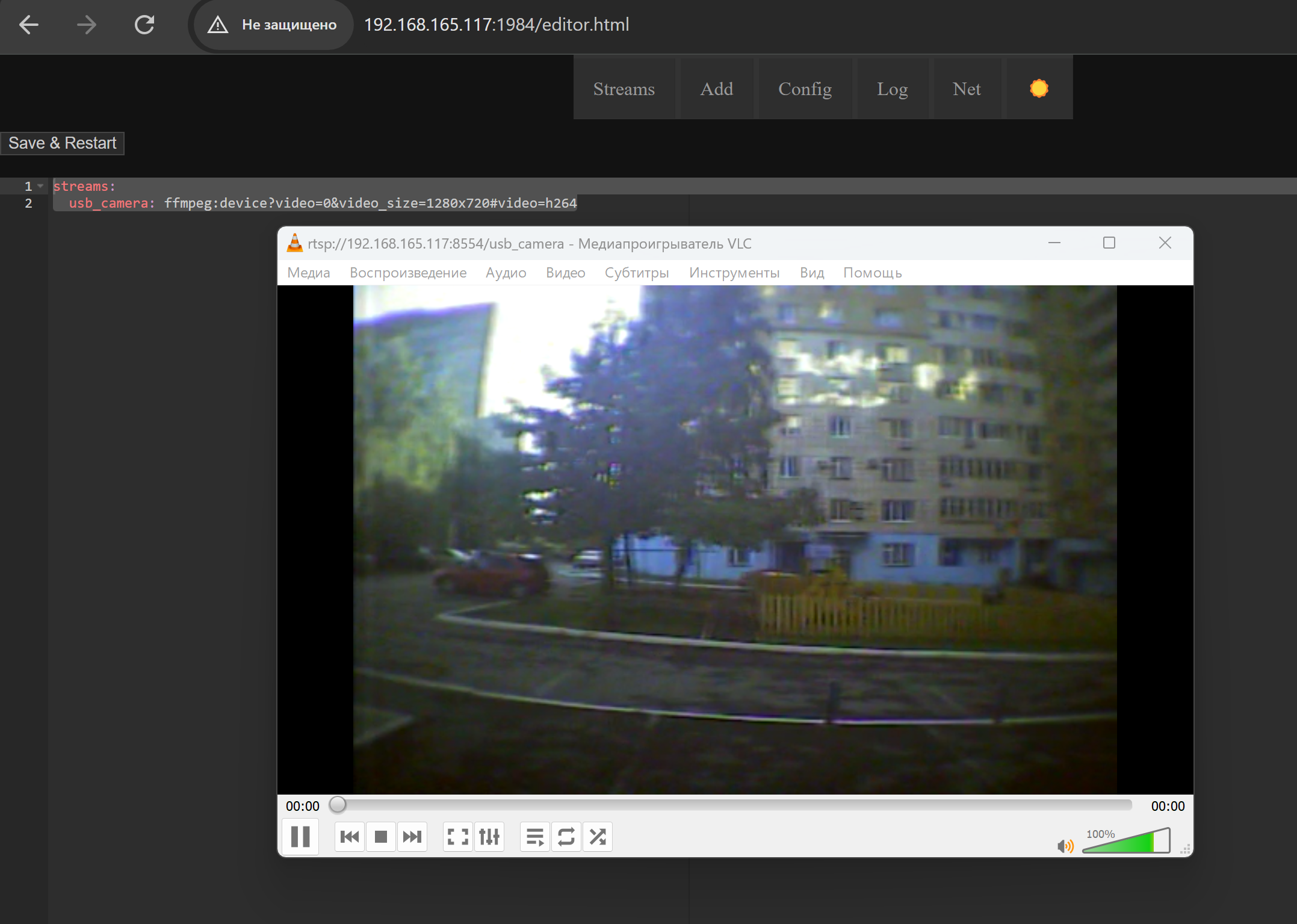The width and height of the screenshot is (1297, 924).
Task: Click the VLC previous track button
Action: coord(348,837)
